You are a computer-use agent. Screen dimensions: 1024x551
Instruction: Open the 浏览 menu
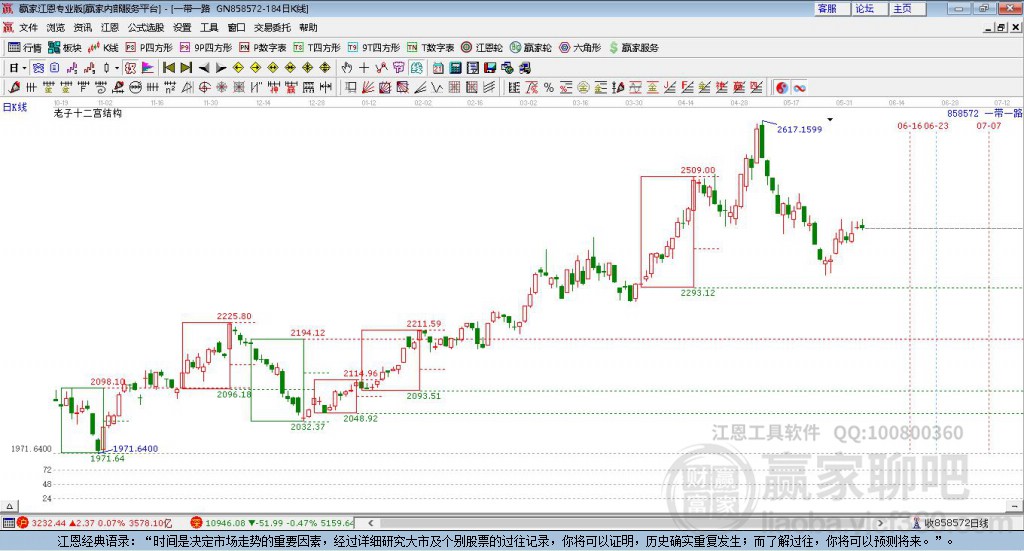click(x=56, y=27)
